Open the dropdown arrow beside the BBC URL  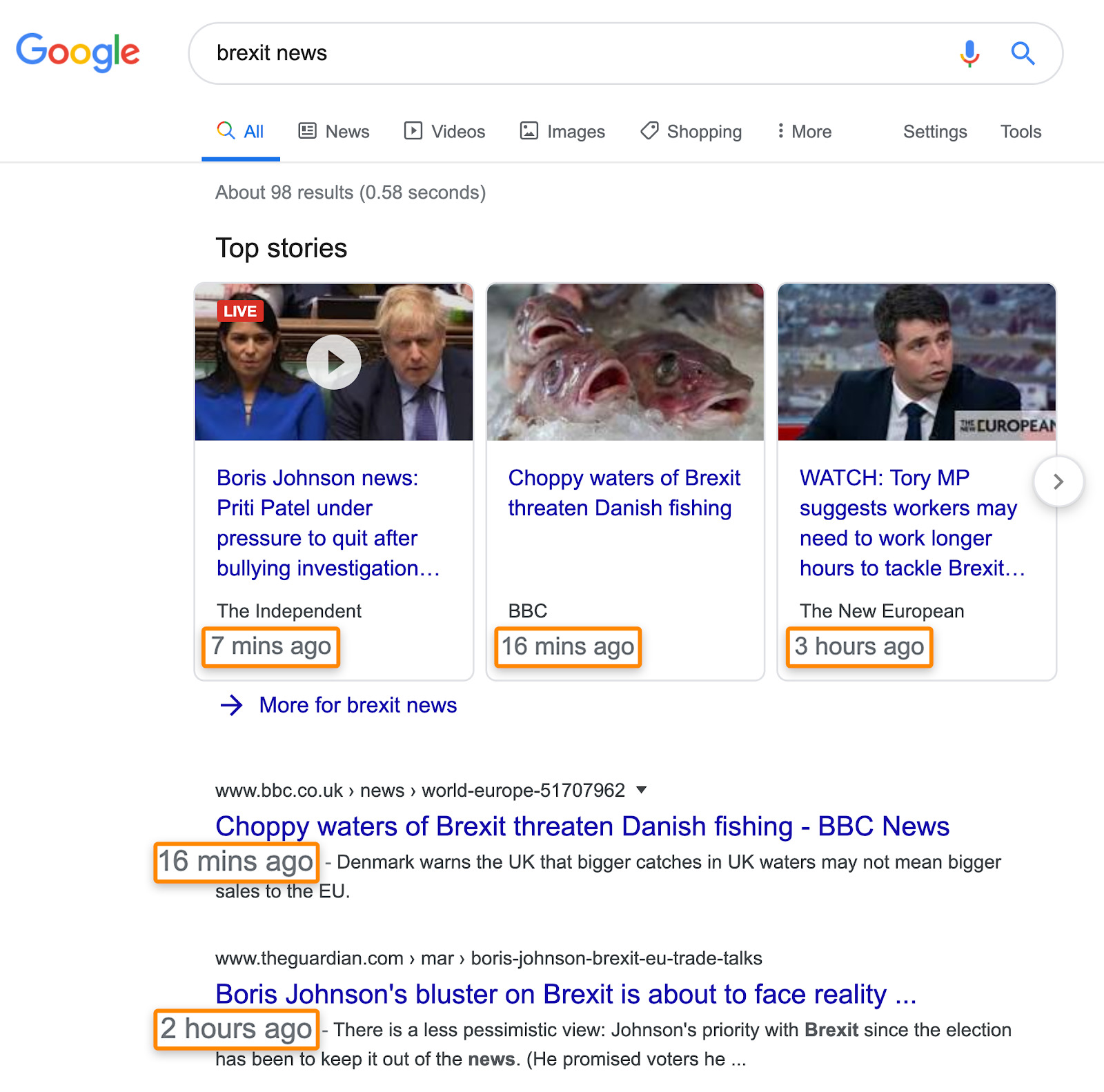[x=642, y=791]
